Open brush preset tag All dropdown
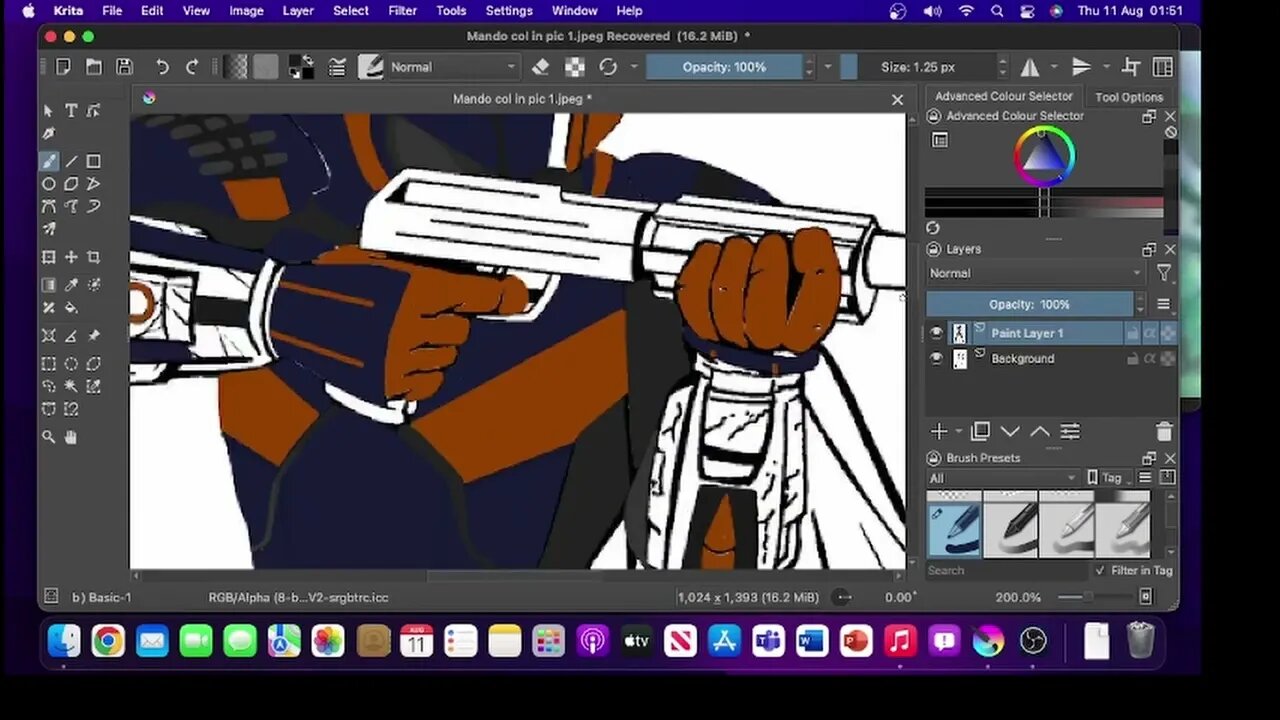 pyautogui.click(x=1003, y=478)
